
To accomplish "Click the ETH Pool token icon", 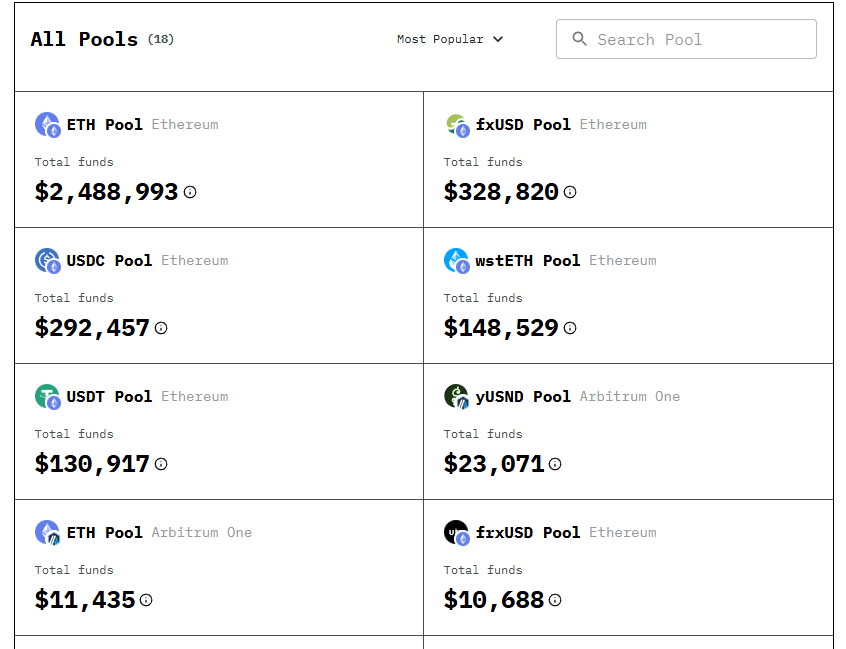I will 48,124.
